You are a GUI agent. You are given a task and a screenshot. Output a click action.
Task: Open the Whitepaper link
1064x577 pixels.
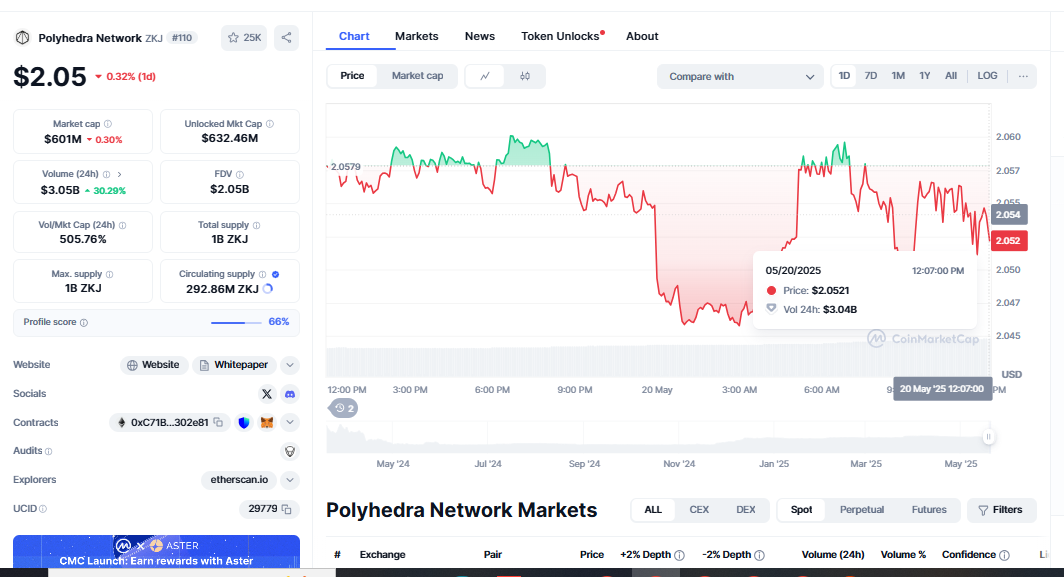(x=234, y=365)
